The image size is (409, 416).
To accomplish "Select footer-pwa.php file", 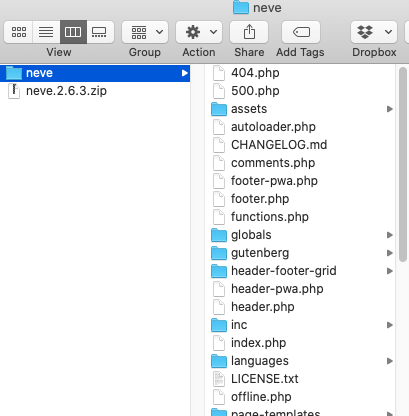I will (300, 181).
